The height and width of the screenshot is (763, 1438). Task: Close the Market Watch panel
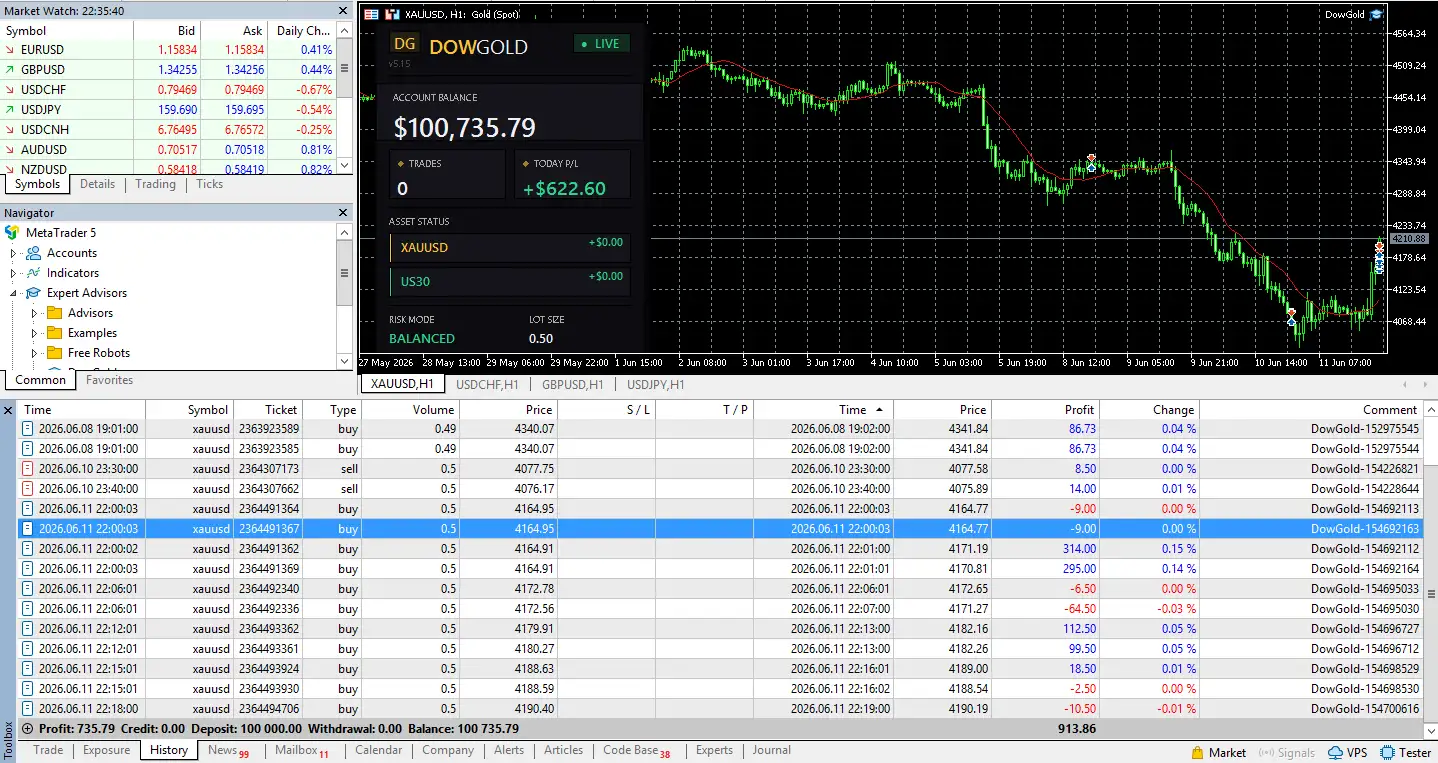click(x=344, y=10)
